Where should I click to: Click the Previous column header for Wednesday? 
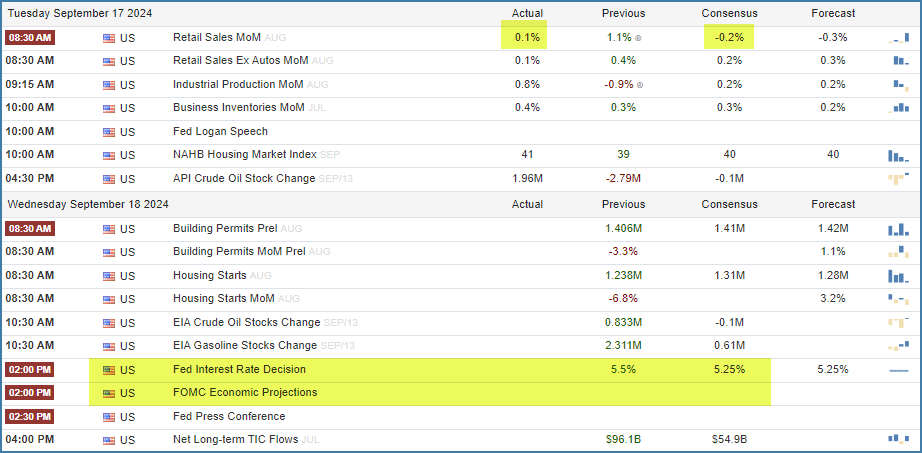(623, 204)
